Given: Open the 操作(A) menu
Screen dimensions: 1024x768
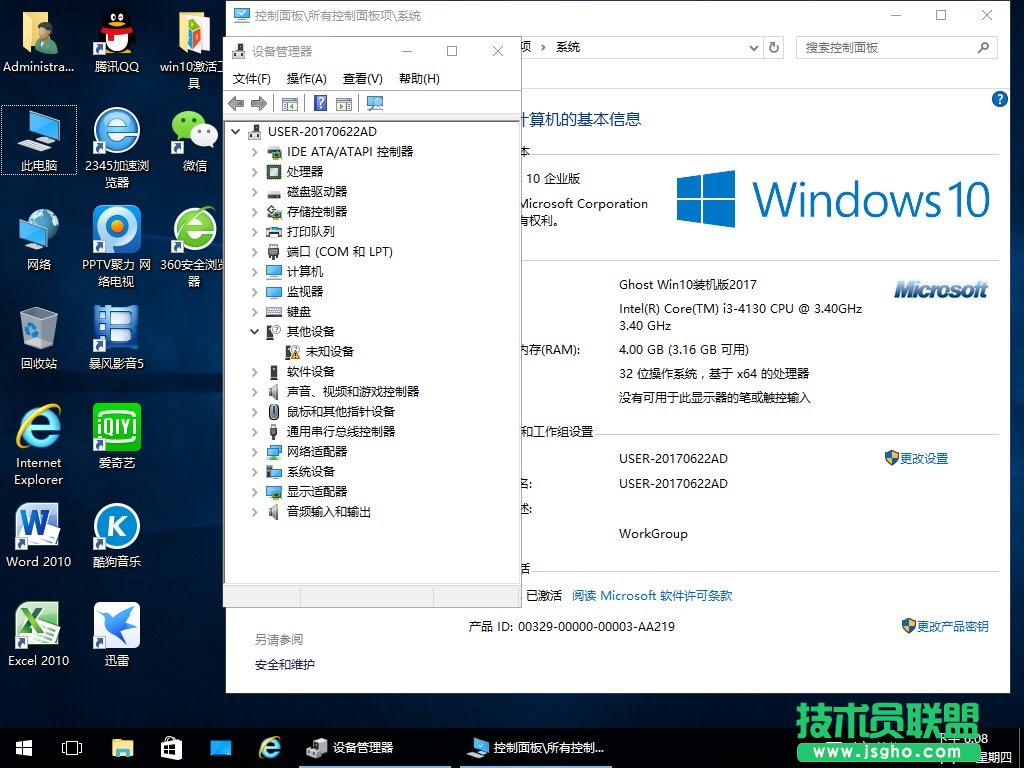Looking at the screenshot, I should [x=306, y=79].
